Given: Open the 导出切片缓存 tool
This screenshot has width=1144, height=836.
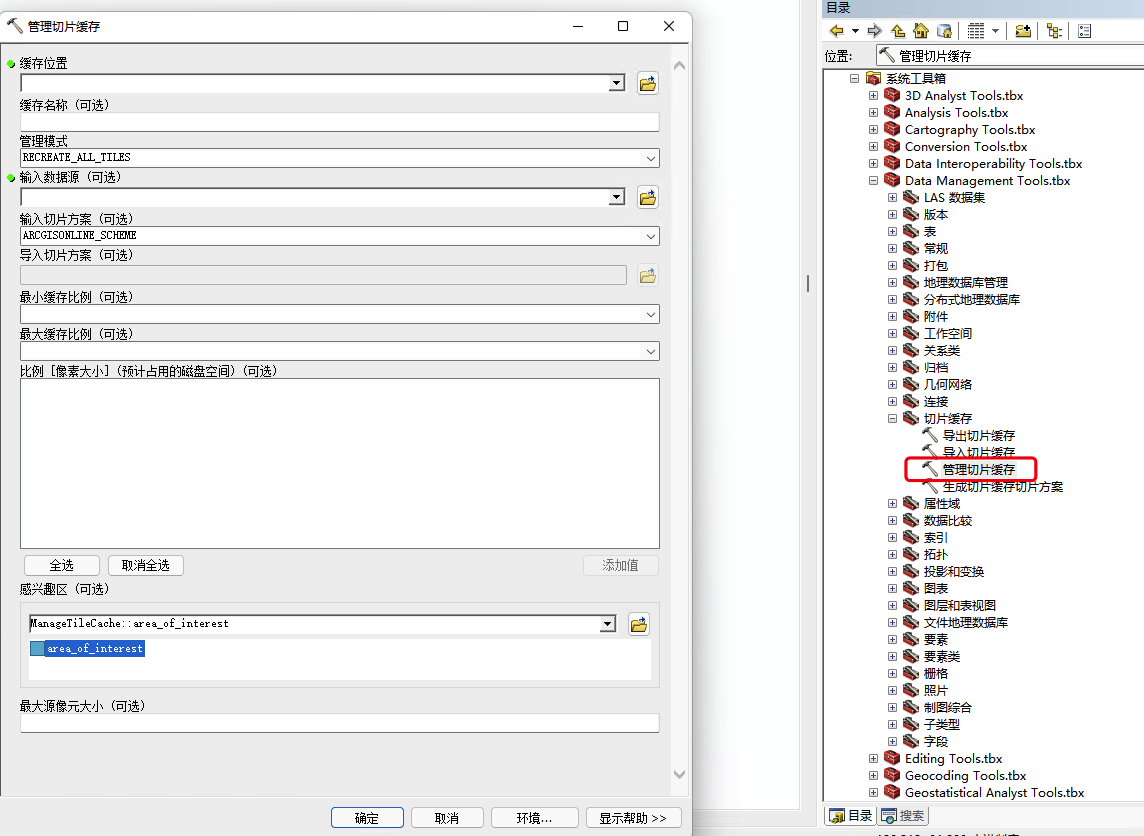Looking at the screenshot, I should tap(978, 436).
